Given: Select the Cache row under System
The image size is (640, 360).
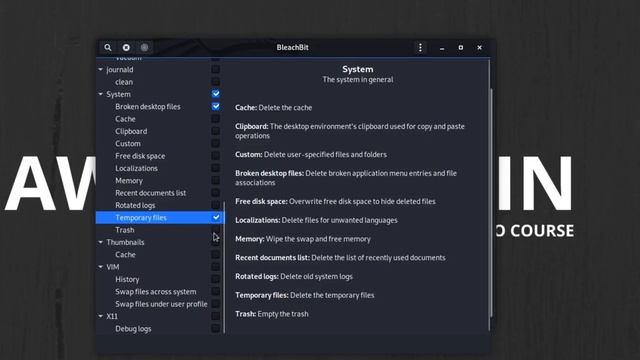Looking at the screenshot, I should coord(160,119).
